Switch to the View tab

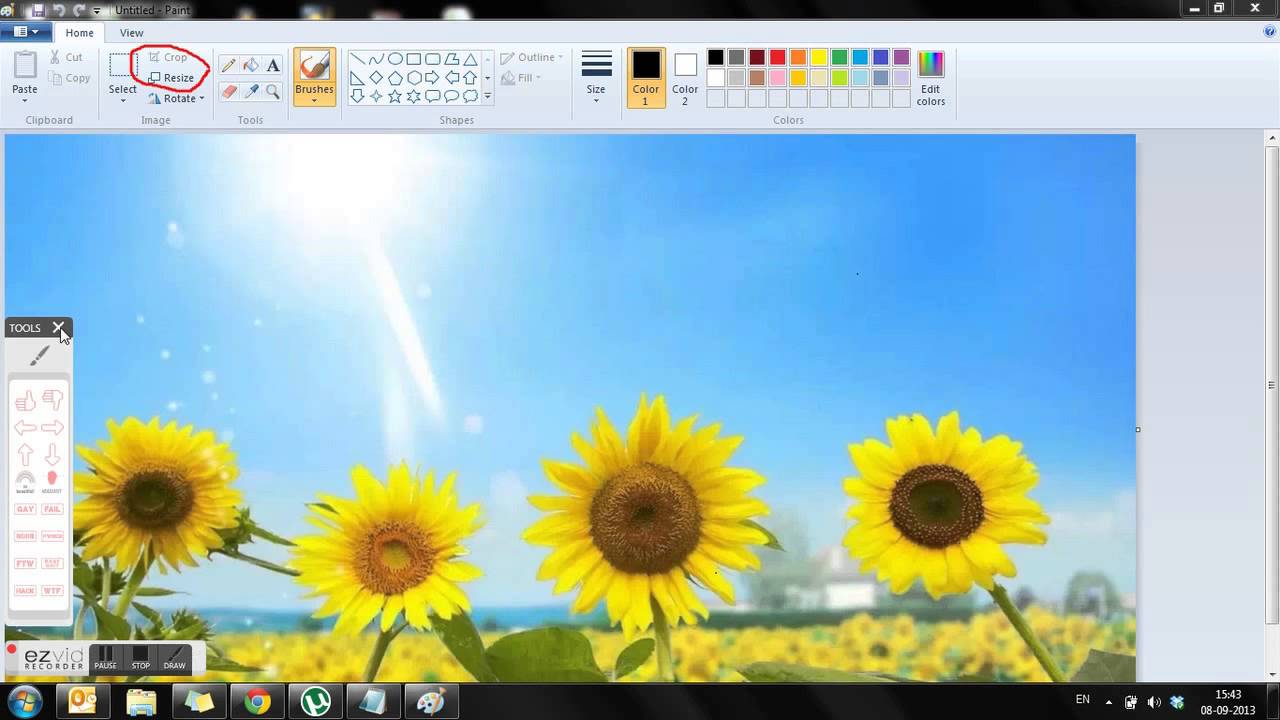(x=131, y=33)
